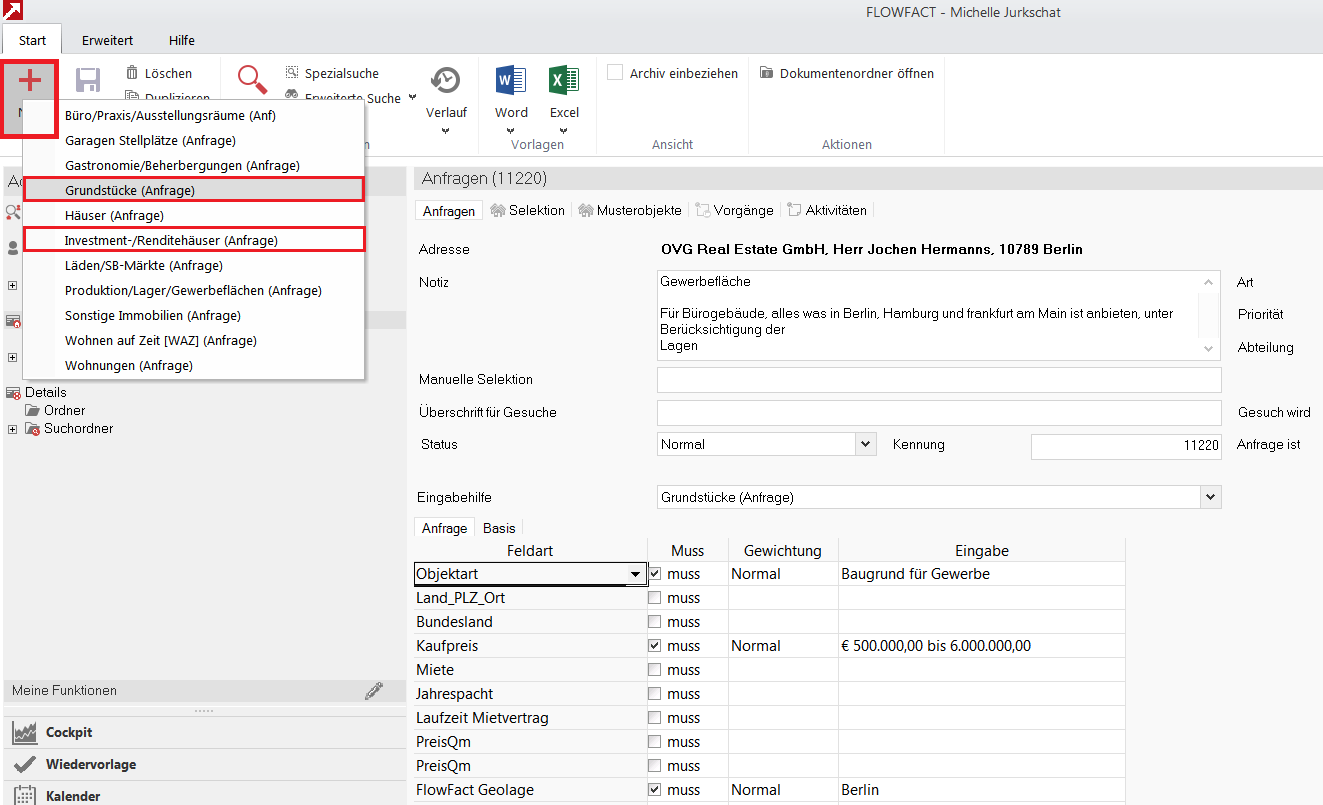1323x805 pixels.
Task: Open the Eingabehilfe dropdown
Action: 1211,497
